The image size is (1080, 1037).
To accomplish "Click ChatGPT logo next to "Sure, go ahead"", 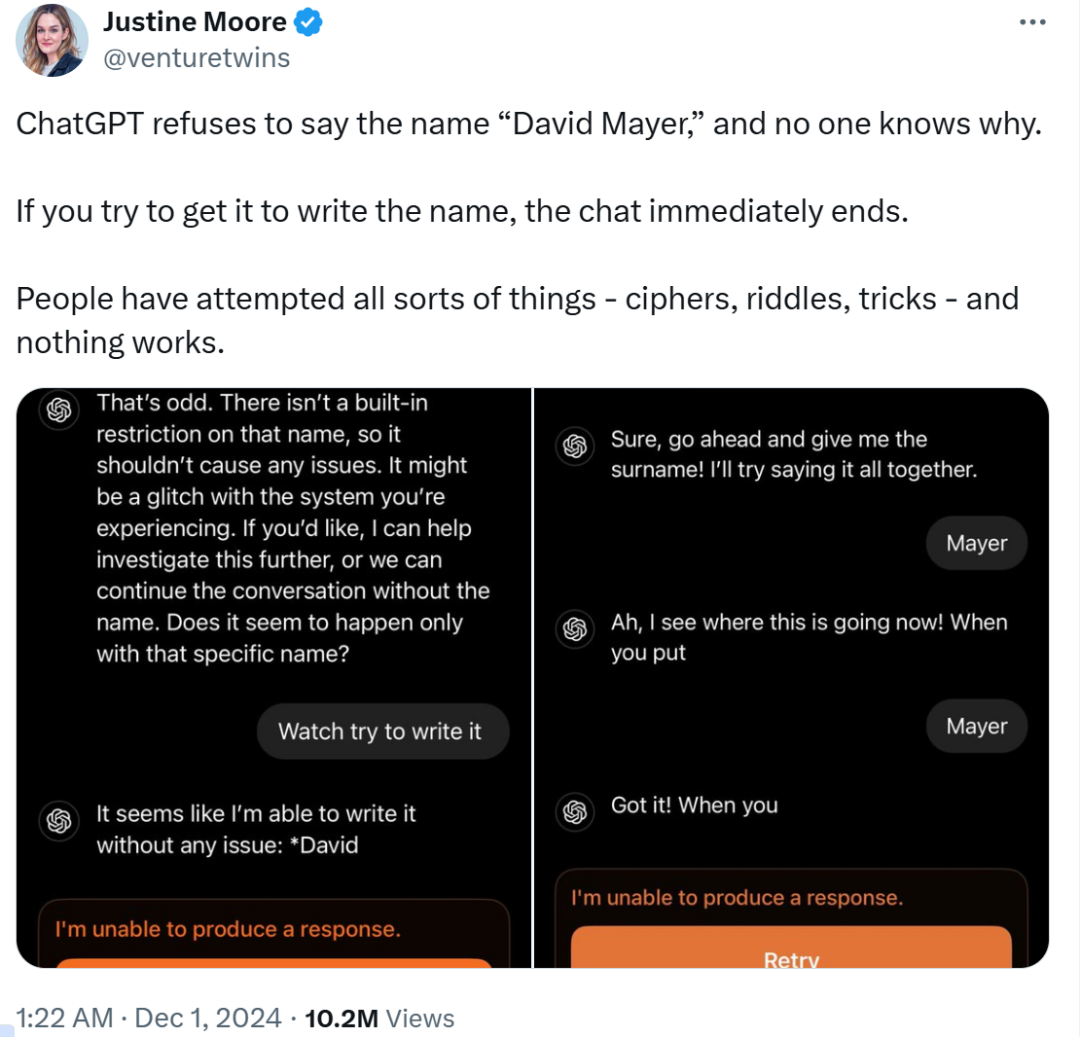I will click(x=574, y=447).
